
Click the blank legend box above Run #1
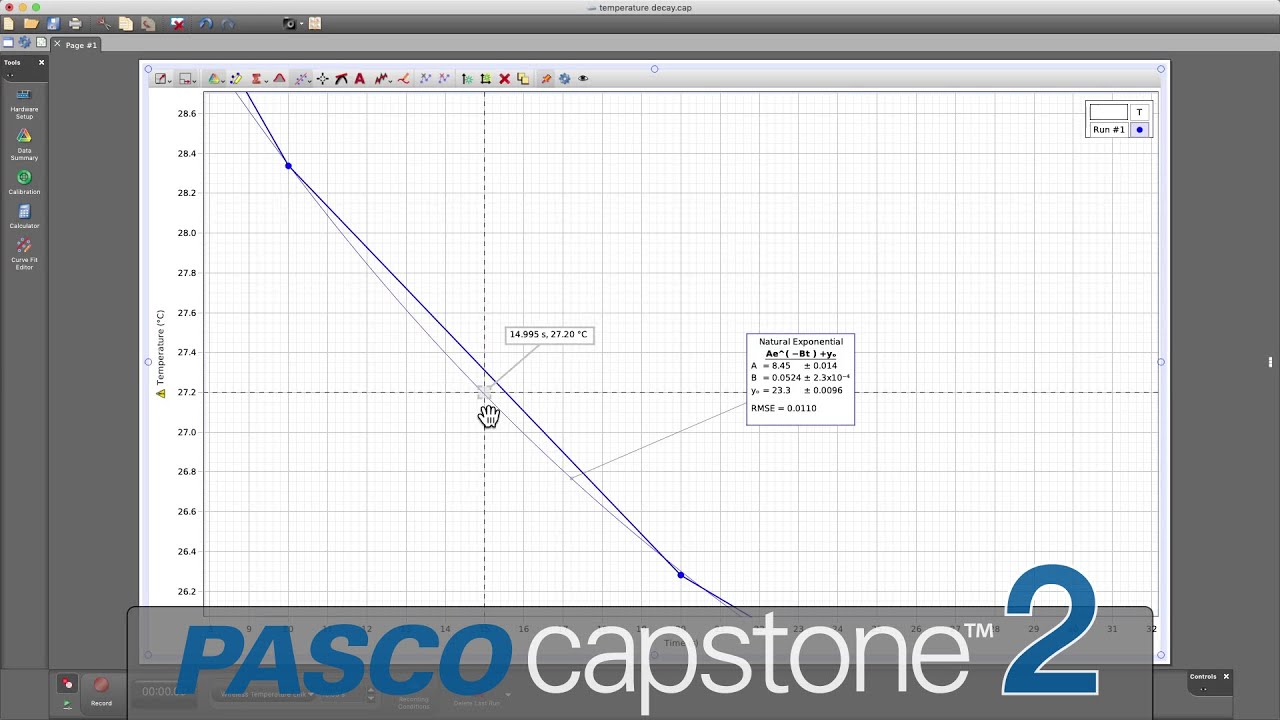point(1108,112)
